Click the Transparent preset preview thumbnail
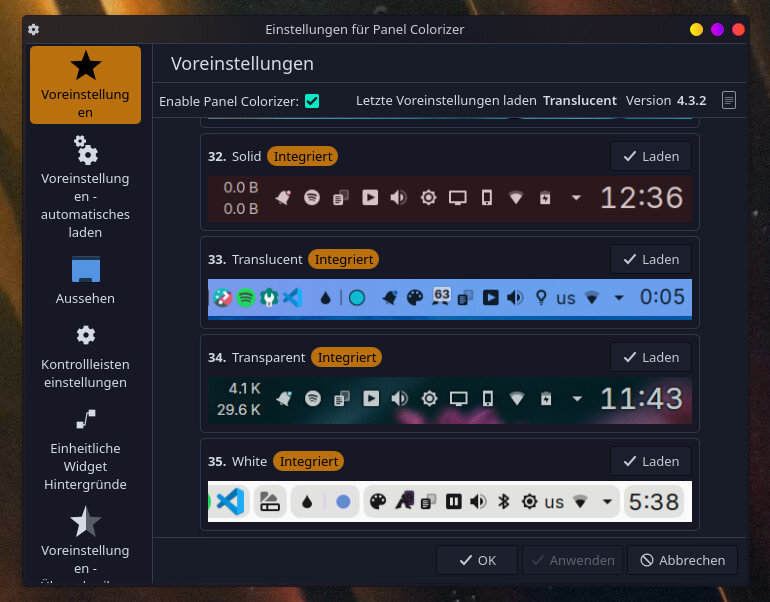This screenshot has height=602, width=770. point(449,399)
